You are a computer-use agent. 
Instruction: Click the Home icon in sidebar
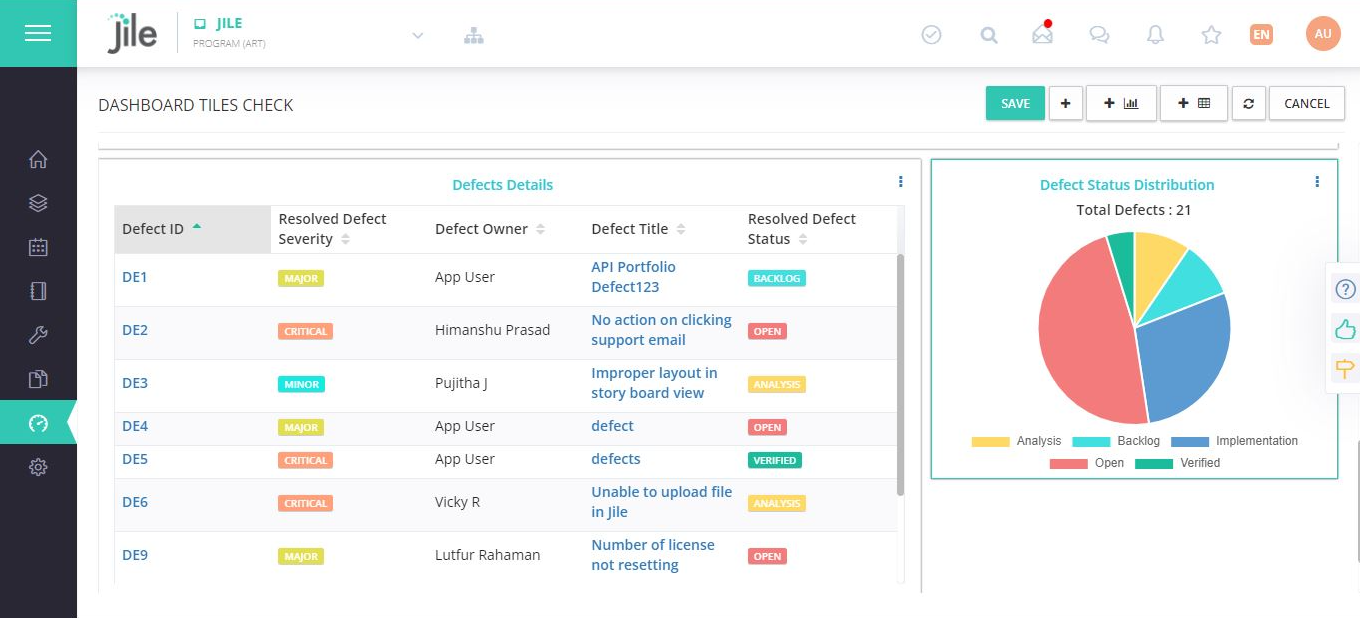[x=38, y=160]
